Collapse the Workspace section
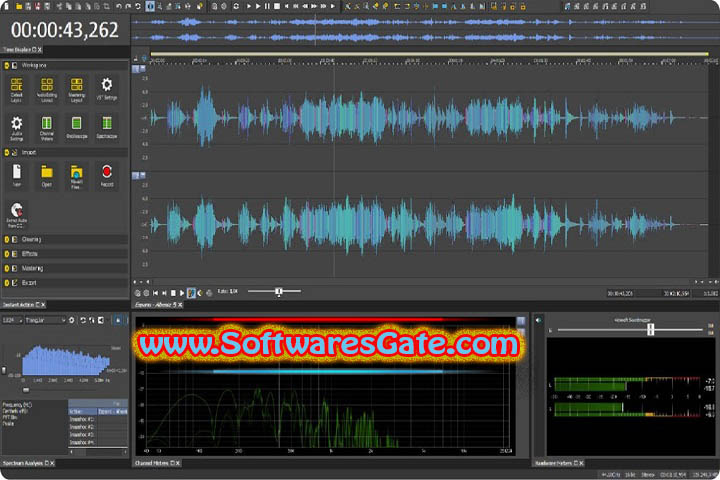The image size is (720, 480). pos(7,66)
